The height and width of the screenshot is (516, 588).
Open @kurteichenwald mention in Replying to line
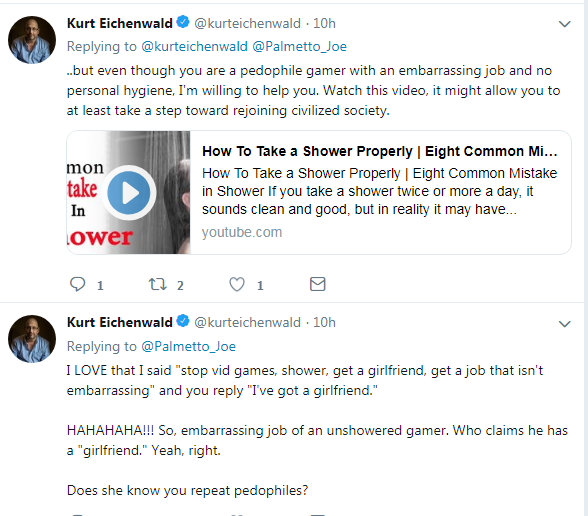coord(195,46)
